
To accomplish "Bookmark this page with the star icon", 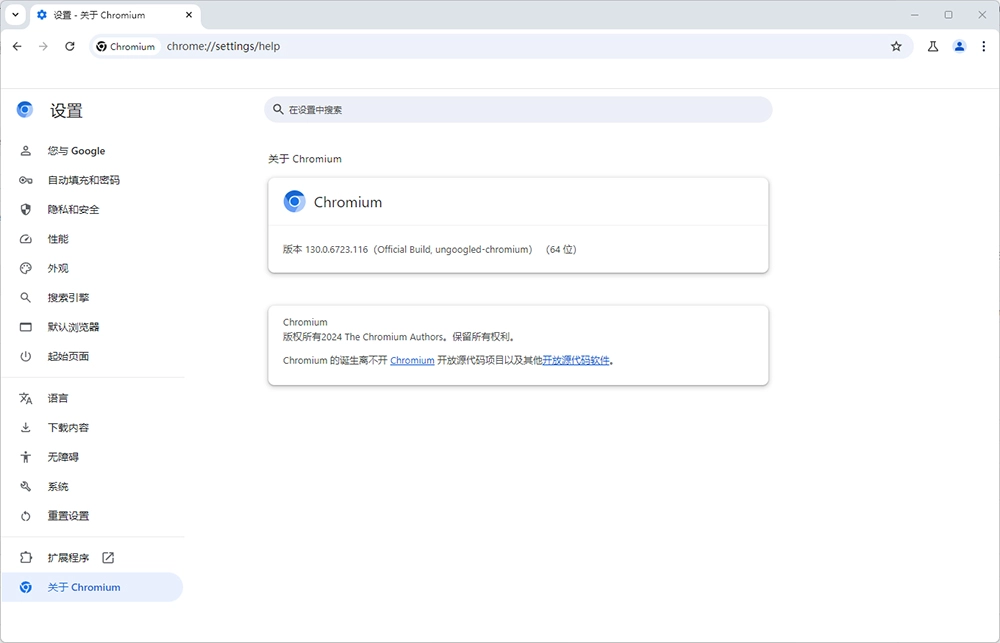I will click(x=896, y=47).
